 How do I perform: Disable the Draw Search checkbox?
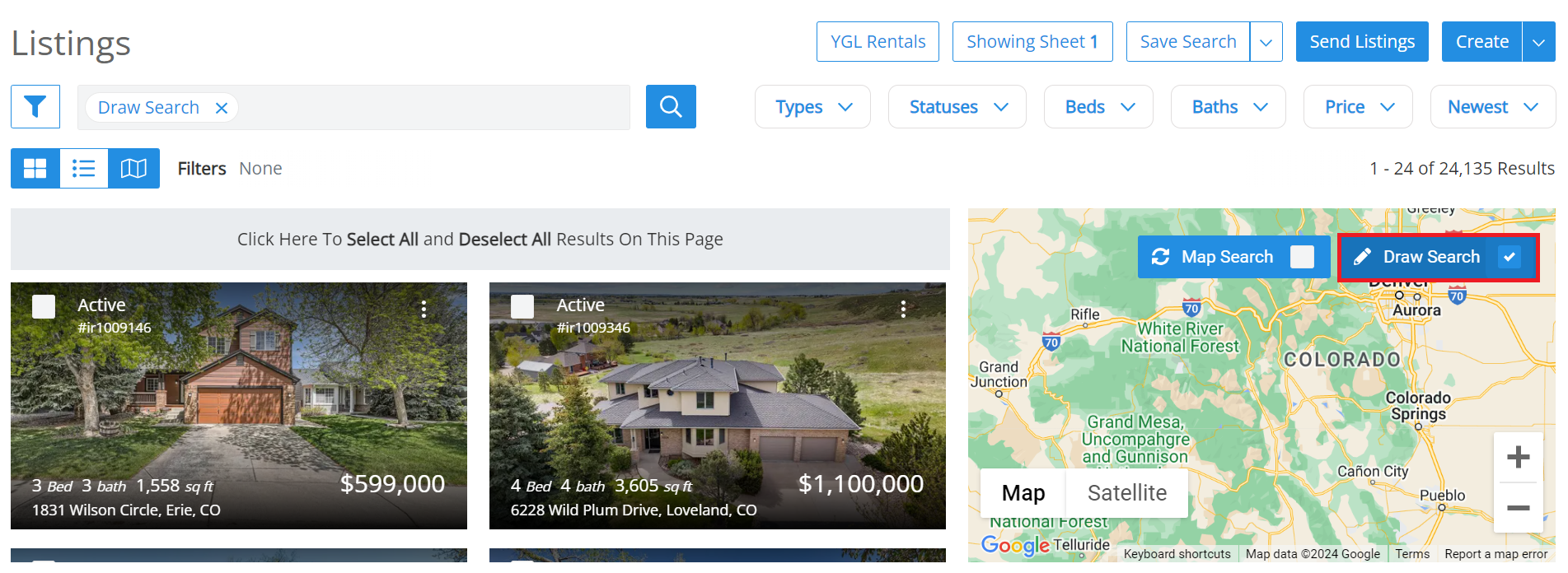(1509, 256)
